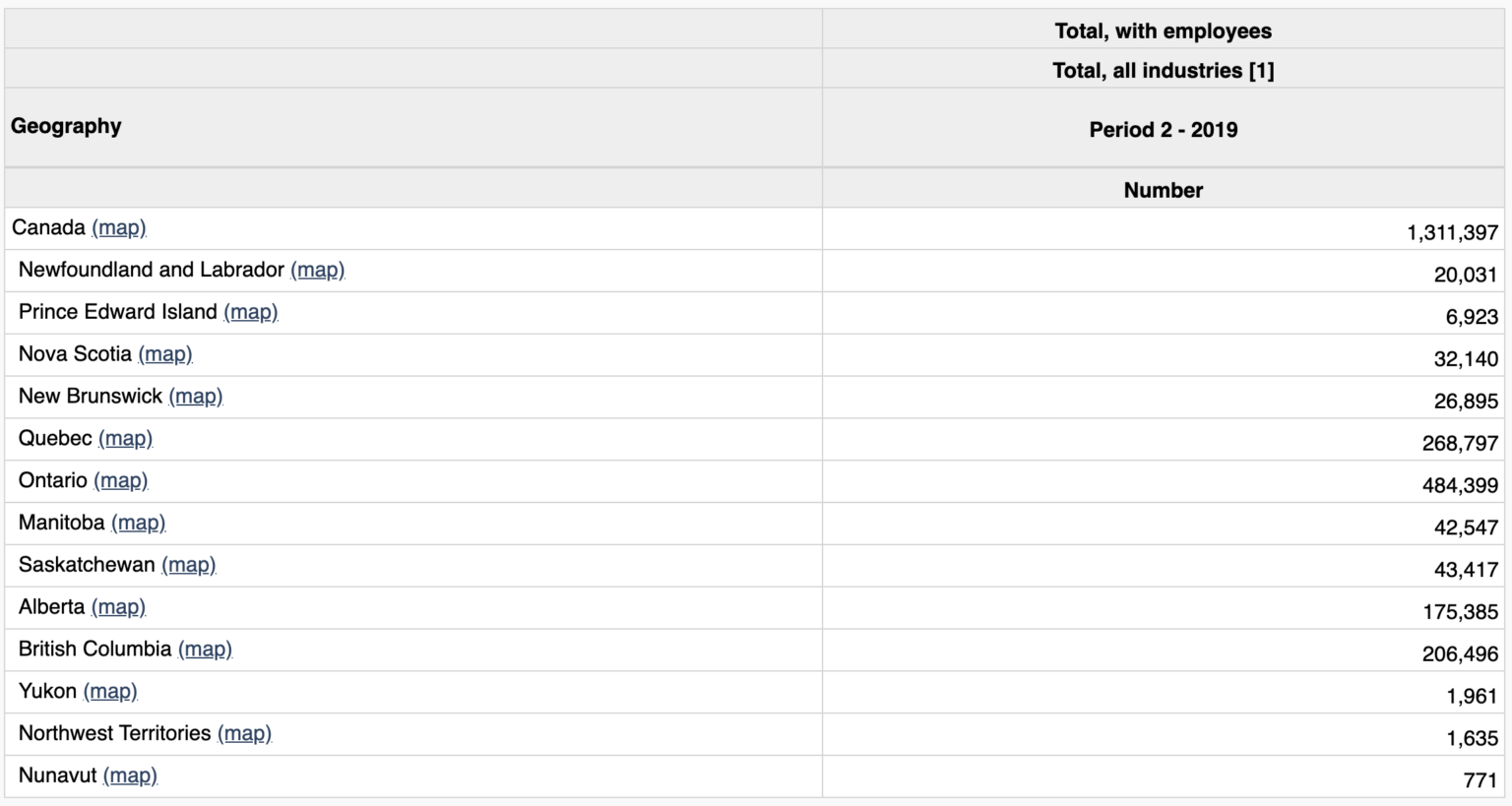Open the Nunavut map link
The width and height of the screenshot is (1512, 806).
pyautogui.click(x=130, y=775)
